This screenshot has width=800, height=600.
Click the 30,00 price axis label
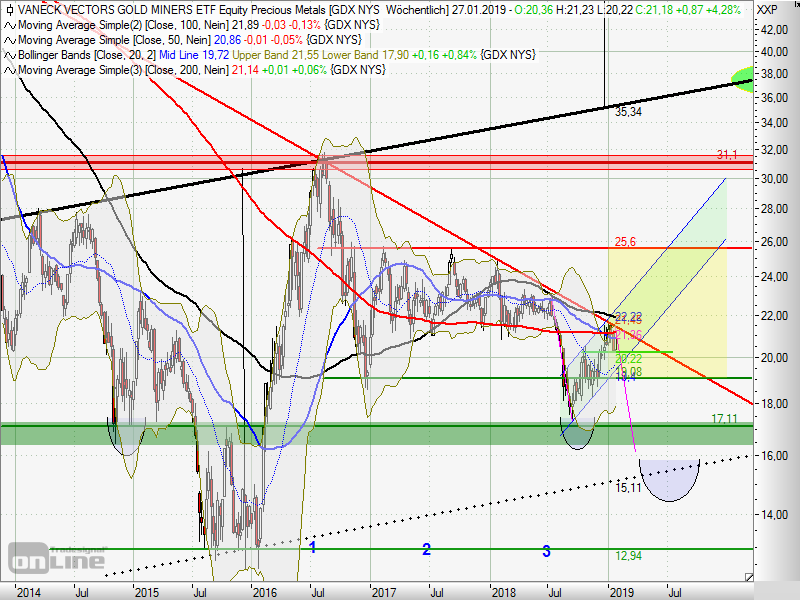point(774,179)
